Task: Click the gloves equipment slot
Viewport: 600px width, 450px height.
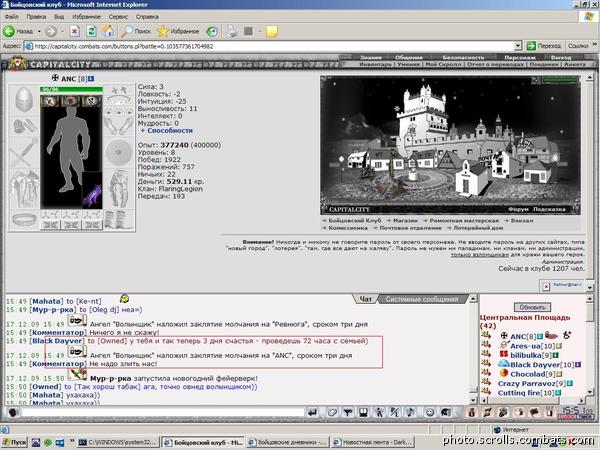Action: coord(119,126)
